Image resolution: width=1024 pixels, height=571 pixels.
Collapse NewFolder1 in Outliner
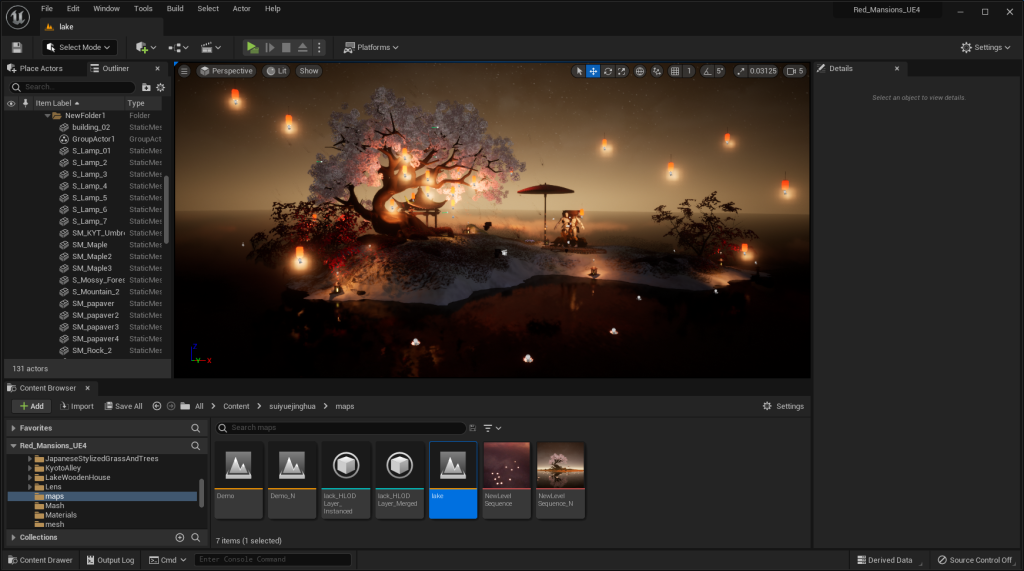coord(48,116)
